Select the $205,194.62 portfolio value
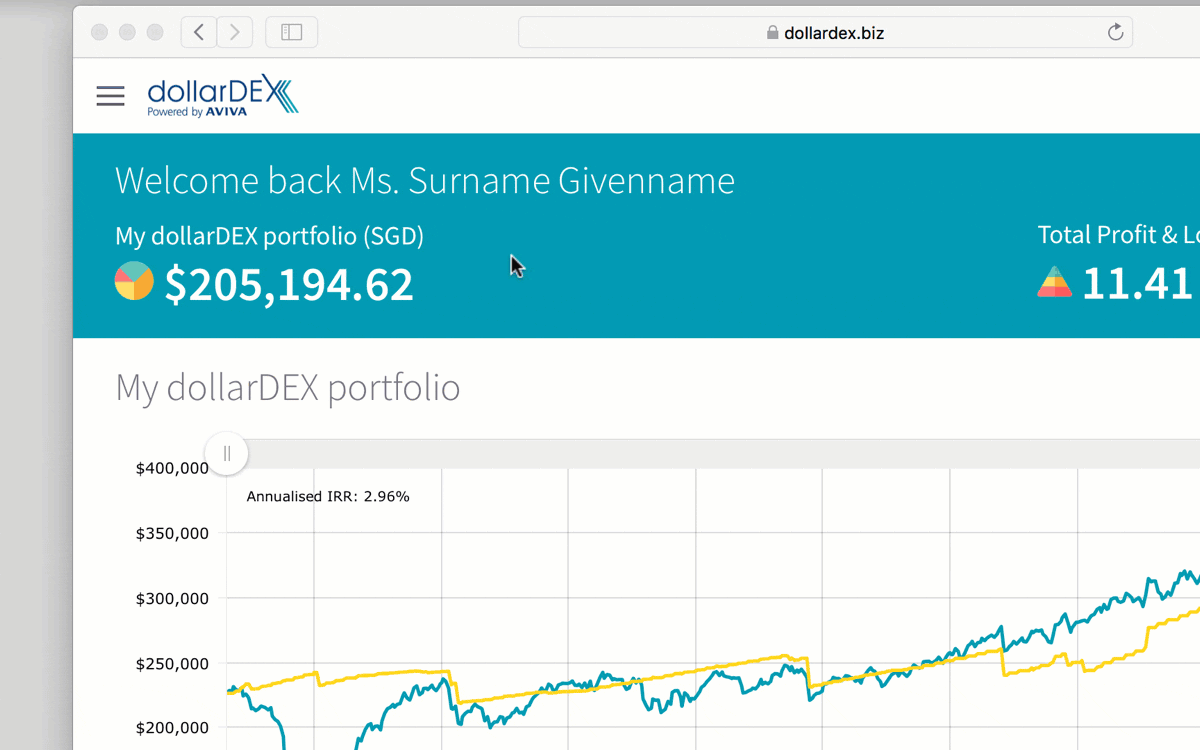 (289, 285)
